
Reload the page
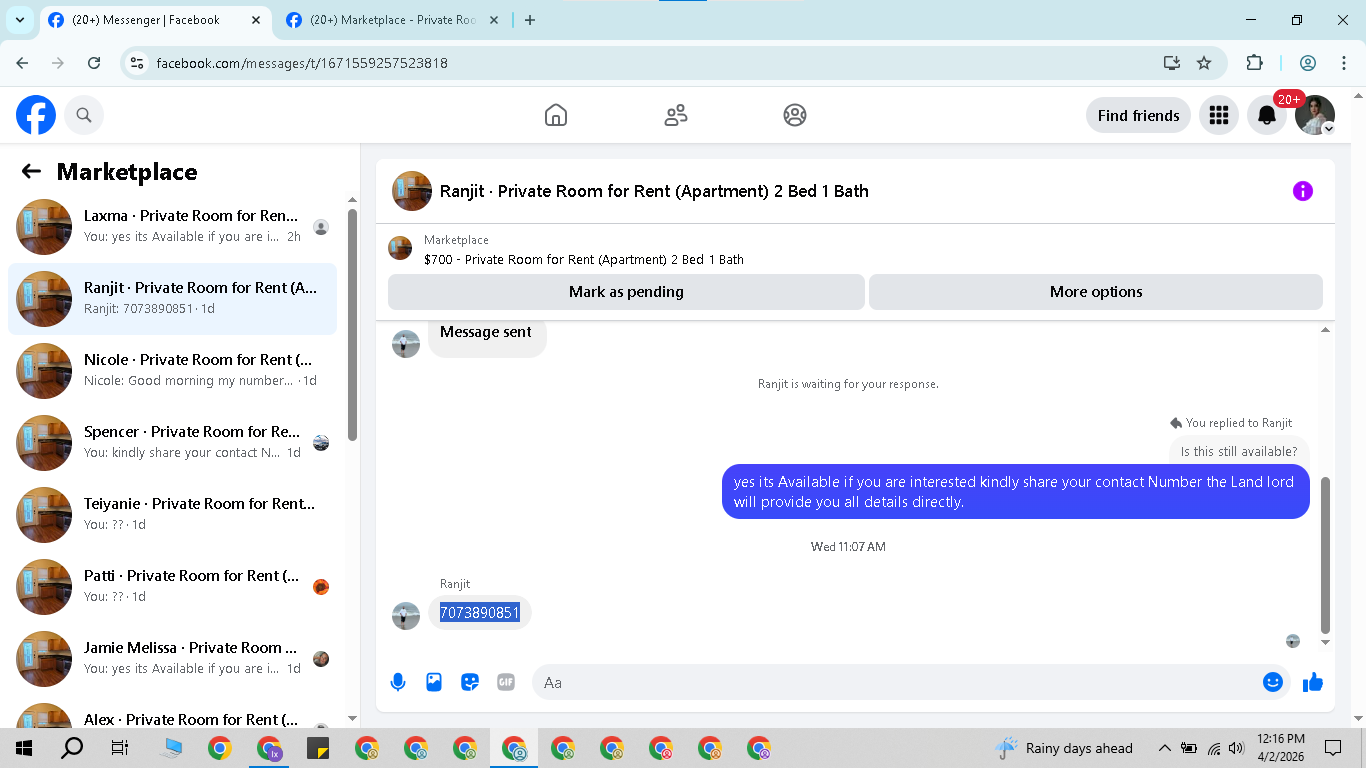(94, 63)
